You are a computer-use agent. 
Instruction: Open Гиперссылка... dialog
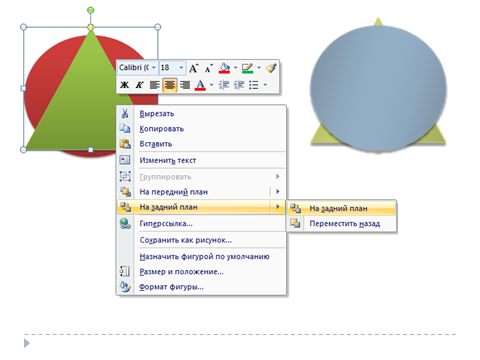click(201, 224)
